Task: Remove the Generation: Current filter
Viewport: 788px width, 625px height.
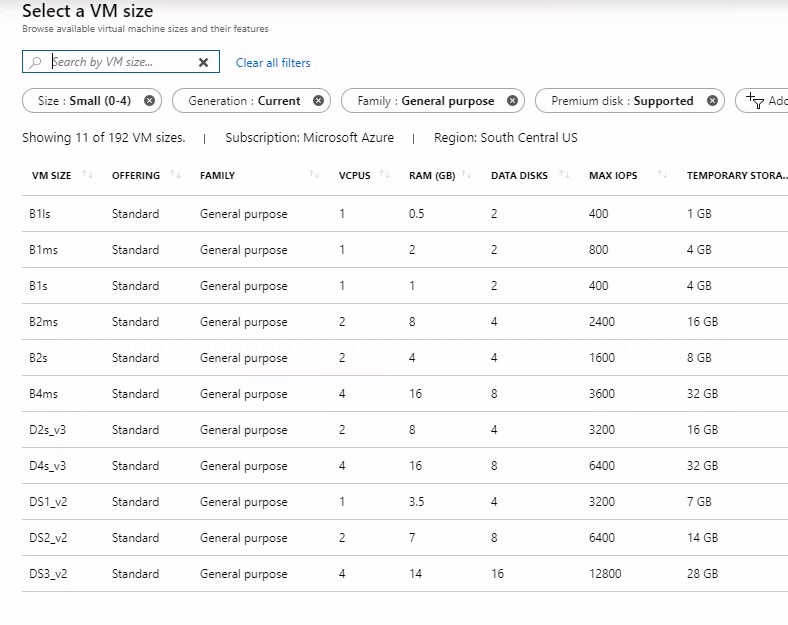Action: point(318,100)
